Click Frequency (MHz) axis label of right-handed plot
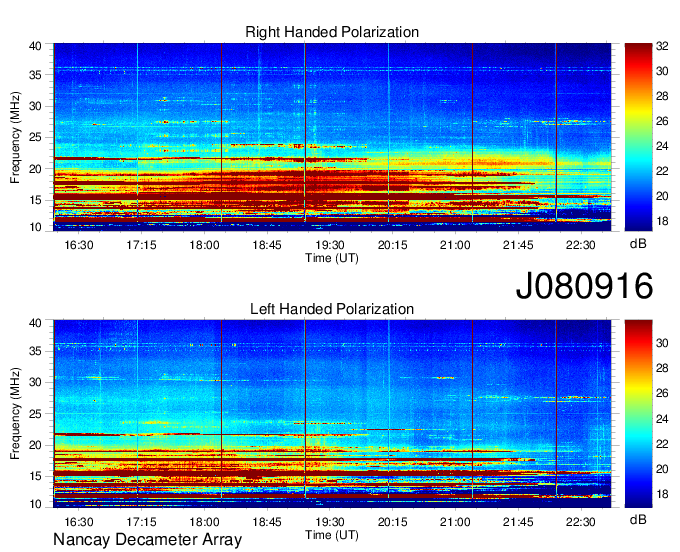Screen dimensions: 680x552 pyautogui.click(x=15, y=137)
